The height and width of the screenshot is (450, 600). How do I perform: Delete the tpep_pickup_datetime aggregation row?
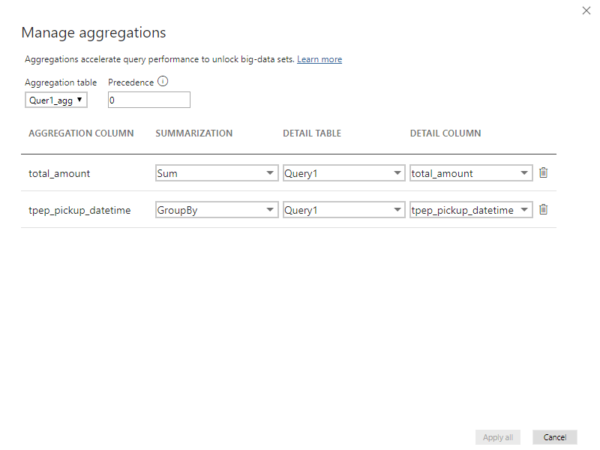(x=544, y=209)
